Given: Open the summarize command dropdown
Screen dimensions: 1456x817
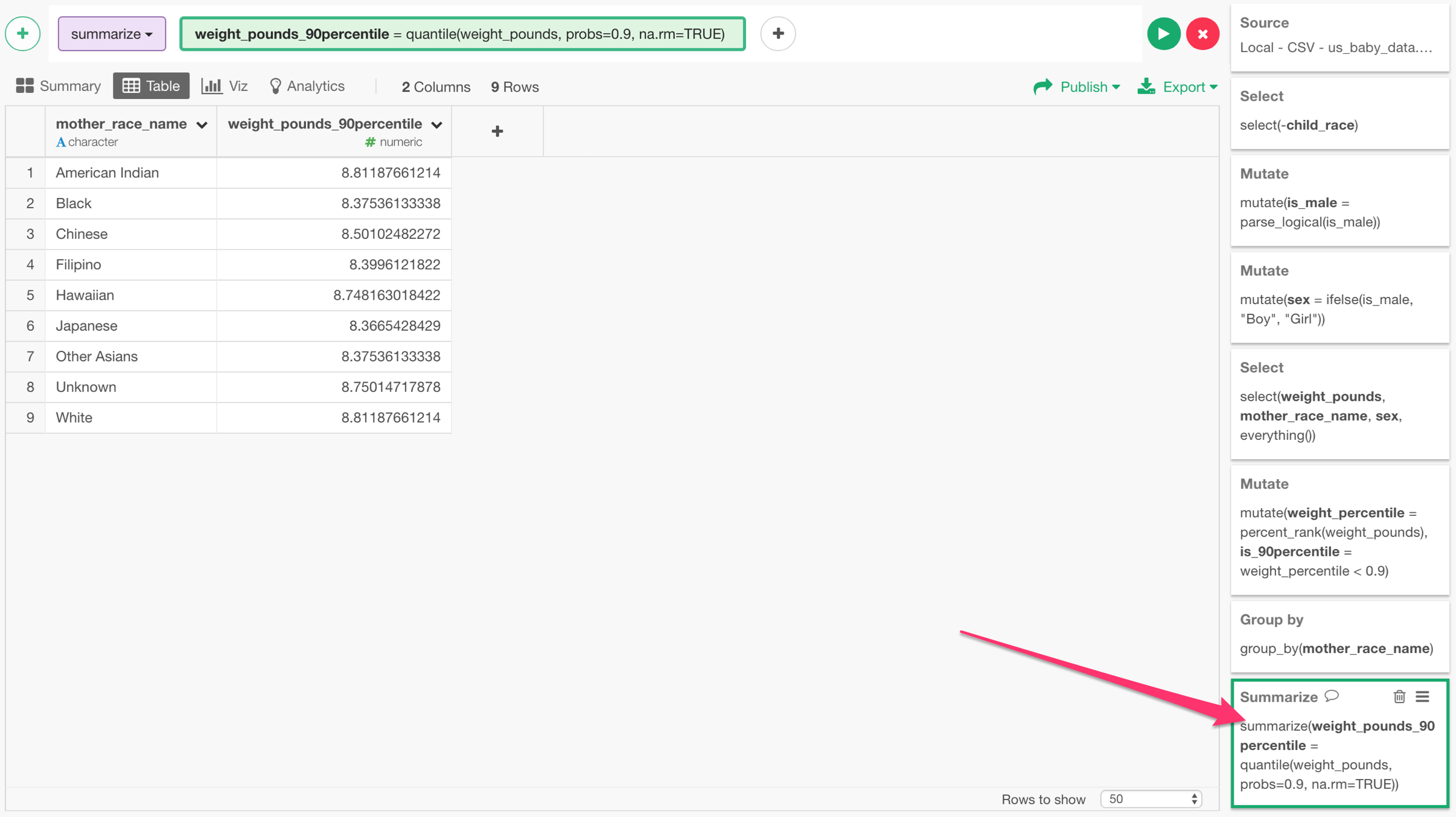Looking at the screenshot, I should (x=112, y=34).
